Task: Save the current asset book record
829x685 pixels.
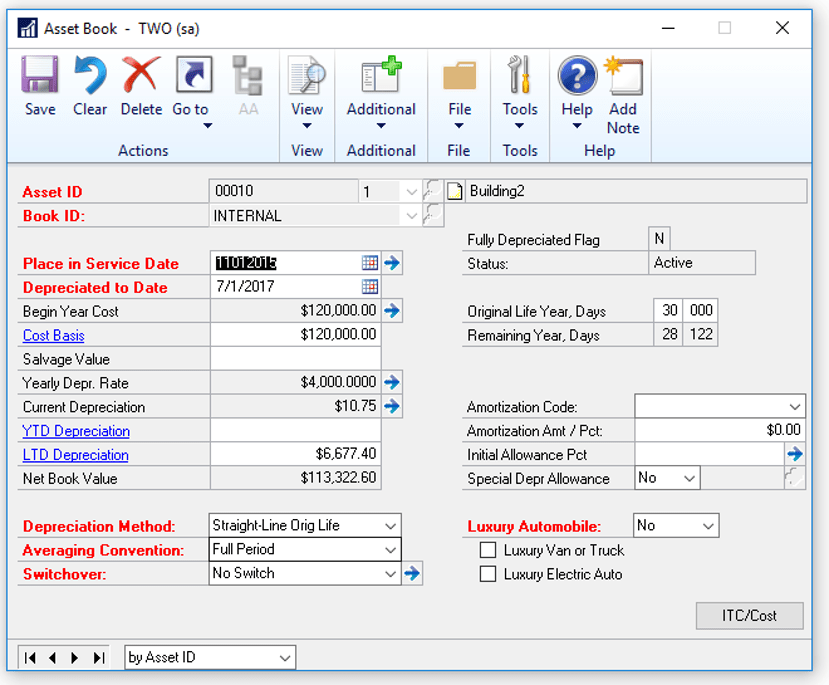Action: tap(39, 87)
